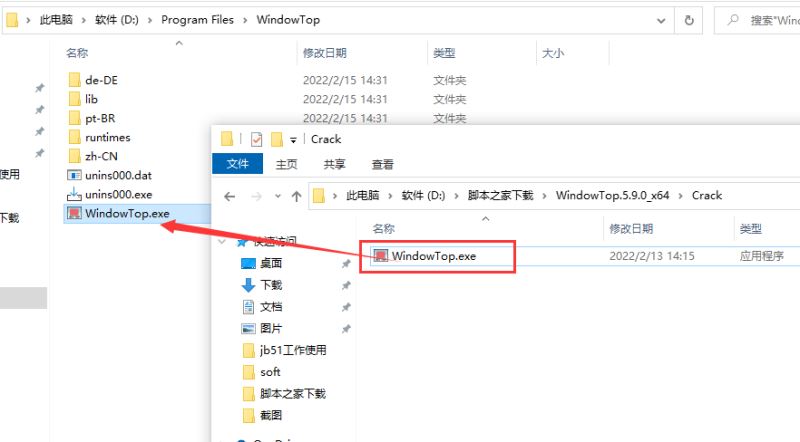Expand the address bar history dropdown
This screenshot has height=442, width=800.
[661, 20]
